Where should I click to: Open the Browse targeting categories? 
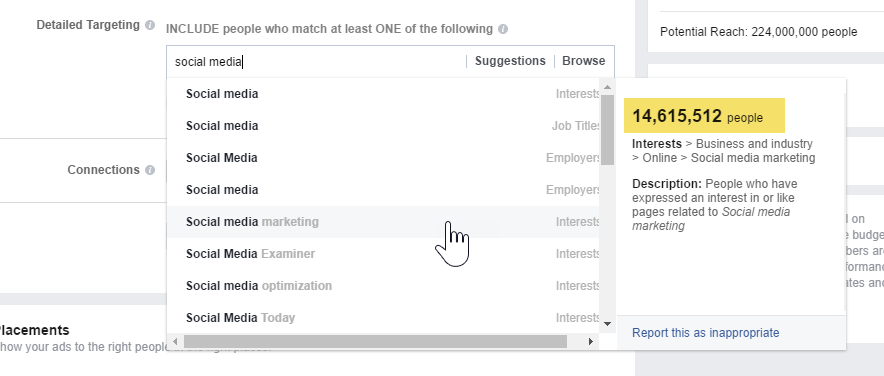tap(584, 61)
